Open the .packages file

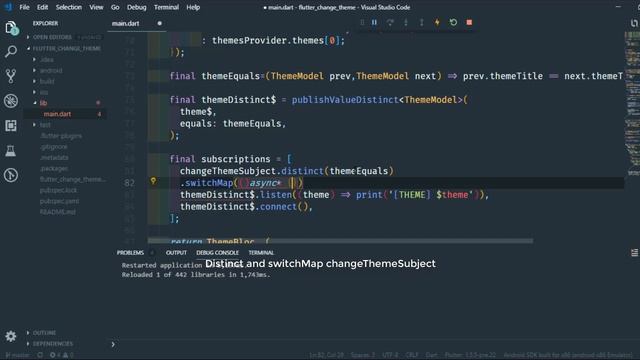point(54,168)
